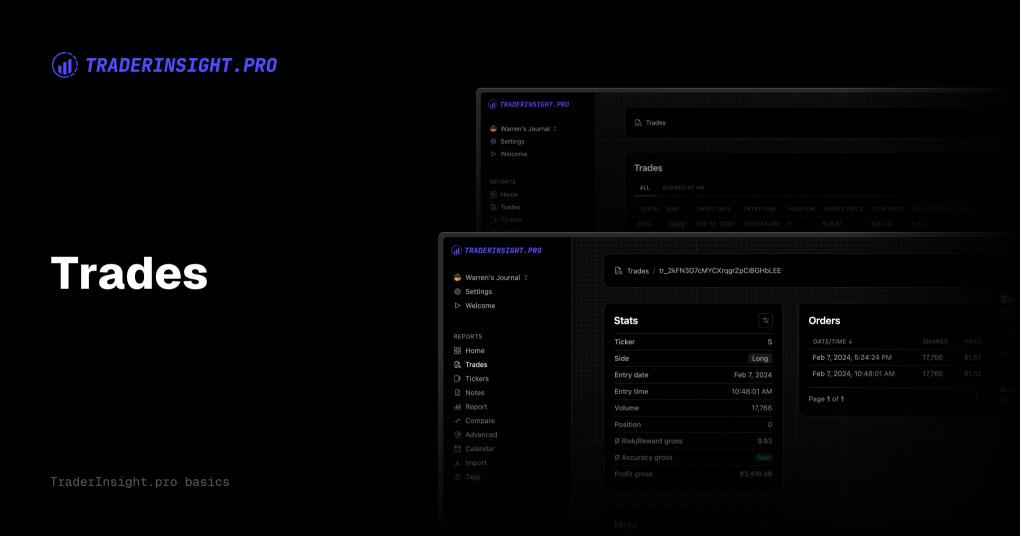
Task: Select the order row Feb 7, 2024, 5:24:24 PM
Action: (x=896, y=357)
